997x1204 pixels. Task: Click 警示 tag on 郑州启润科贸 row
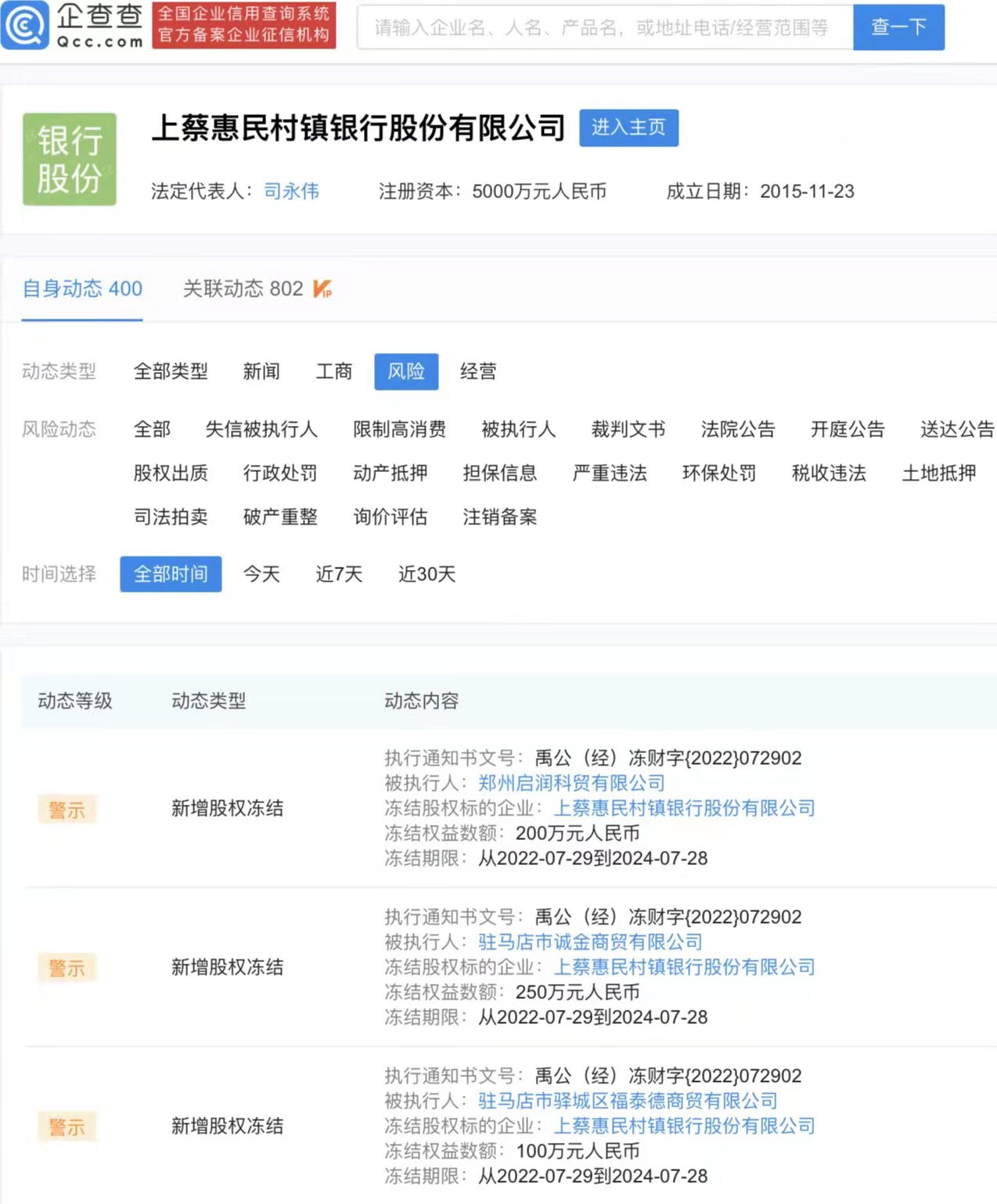tap(67, 809)
